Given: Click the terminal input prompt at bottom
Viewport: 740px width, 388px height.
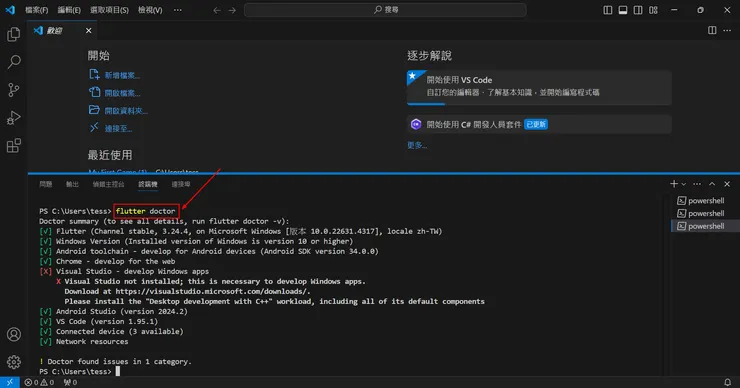Looking at the screenshot, I should point(118,371).
